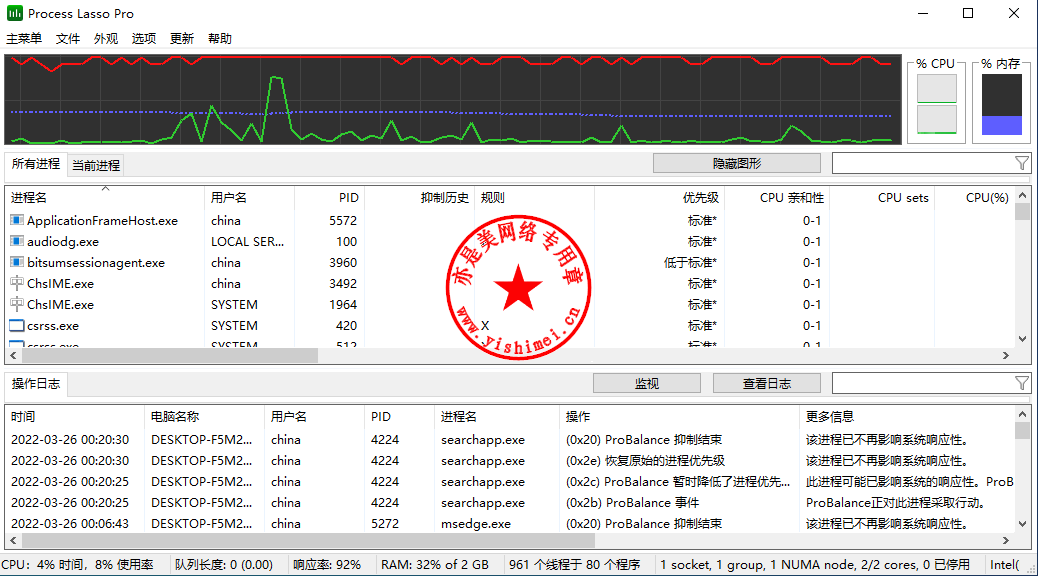Screen dimensions: 1038x576
Task: Click the 操作 log column header
Action: 679,416
